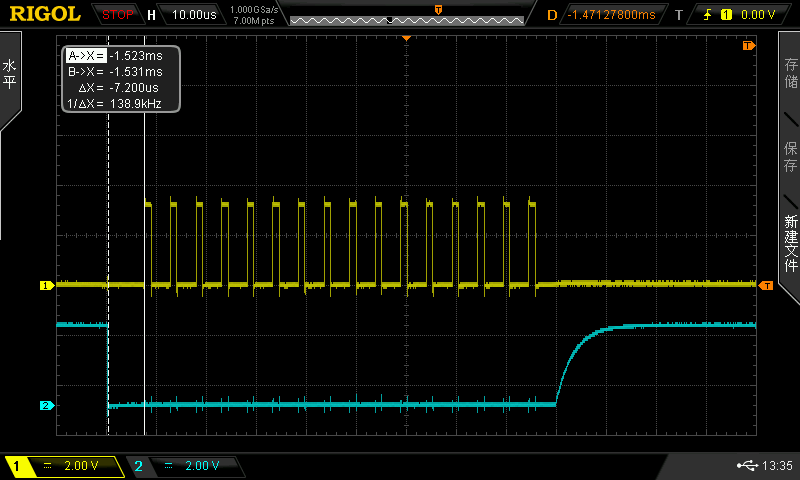
Task: Select the D delay value -1.47127800ms
Action: pyautogui.click(x=611, y=15)
